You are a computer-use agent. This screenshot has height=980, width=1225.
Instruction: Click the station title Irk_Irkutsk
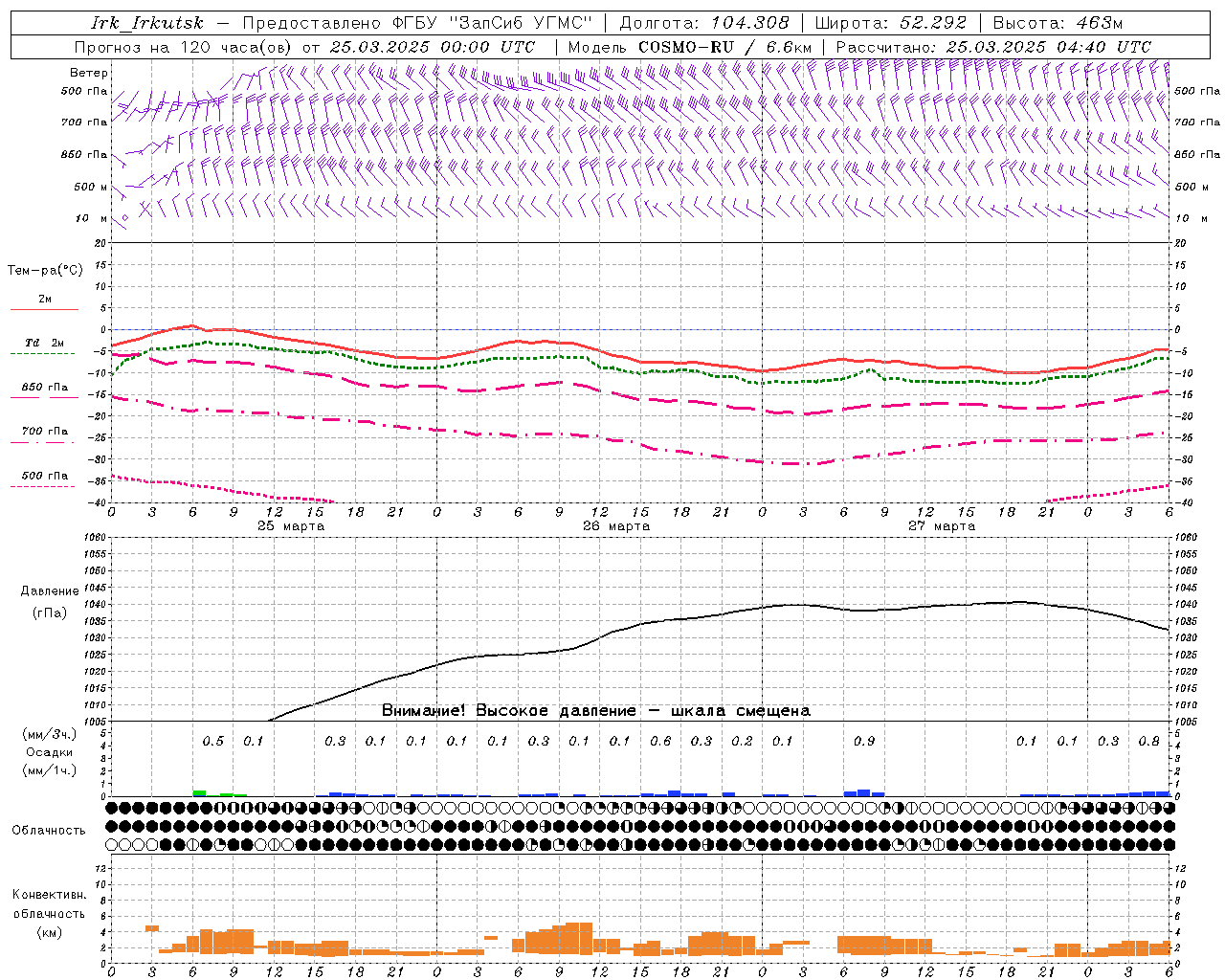click(x=147, y=23)
